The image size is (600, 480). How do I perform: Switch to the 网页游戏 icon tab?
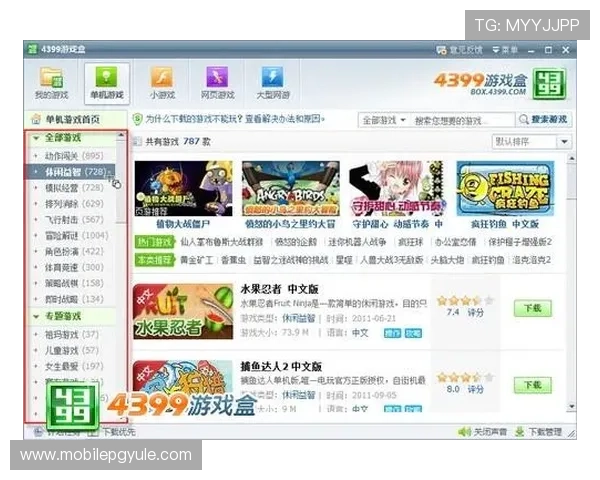[x=217, y=83]
